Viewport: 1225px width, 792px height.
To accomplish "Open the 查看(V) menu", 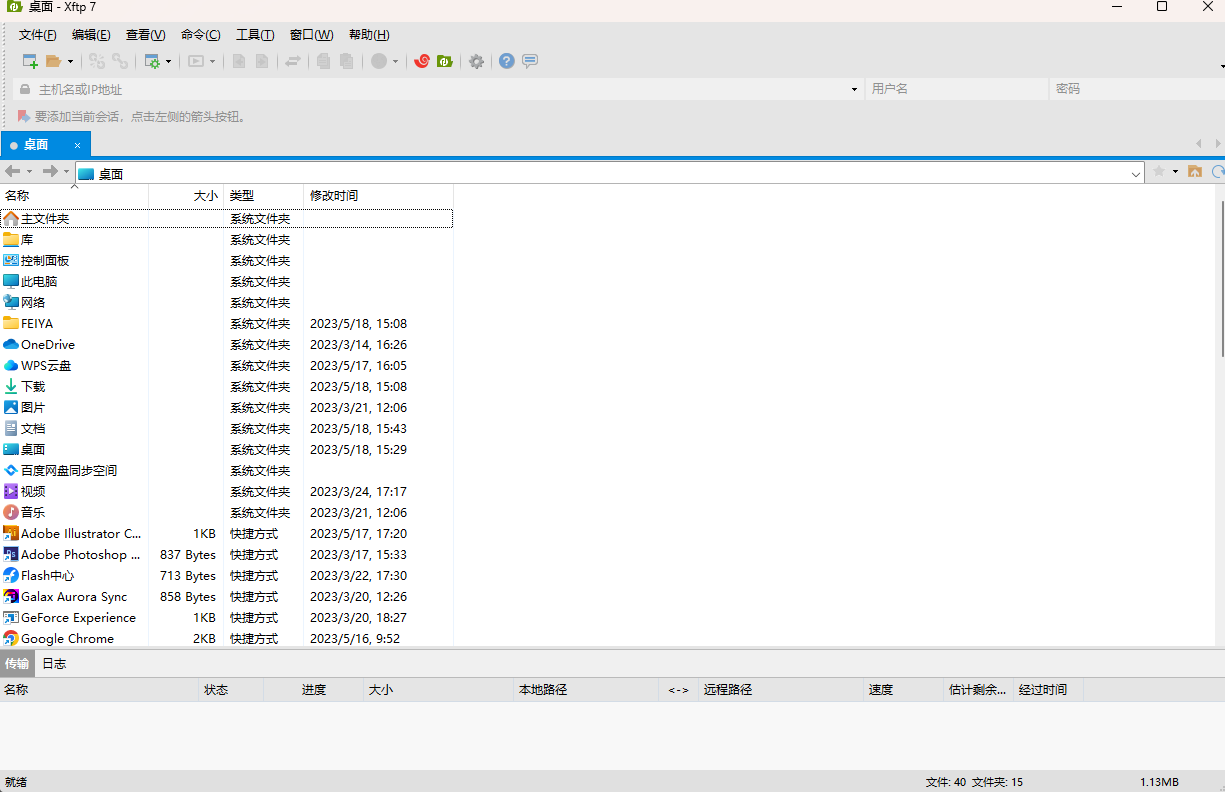I will pos(146,35).
